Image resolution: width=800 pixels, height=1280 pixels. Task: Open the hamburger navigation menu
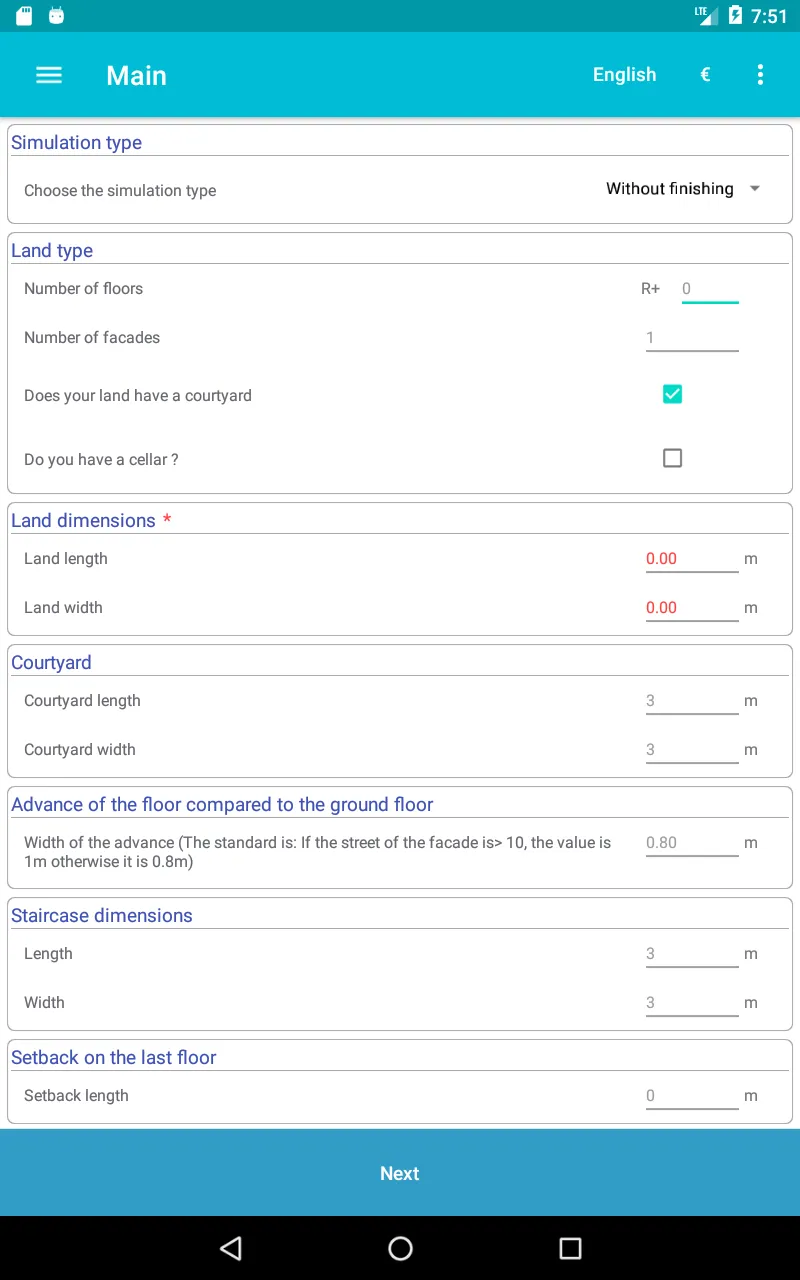click(49, 75)
